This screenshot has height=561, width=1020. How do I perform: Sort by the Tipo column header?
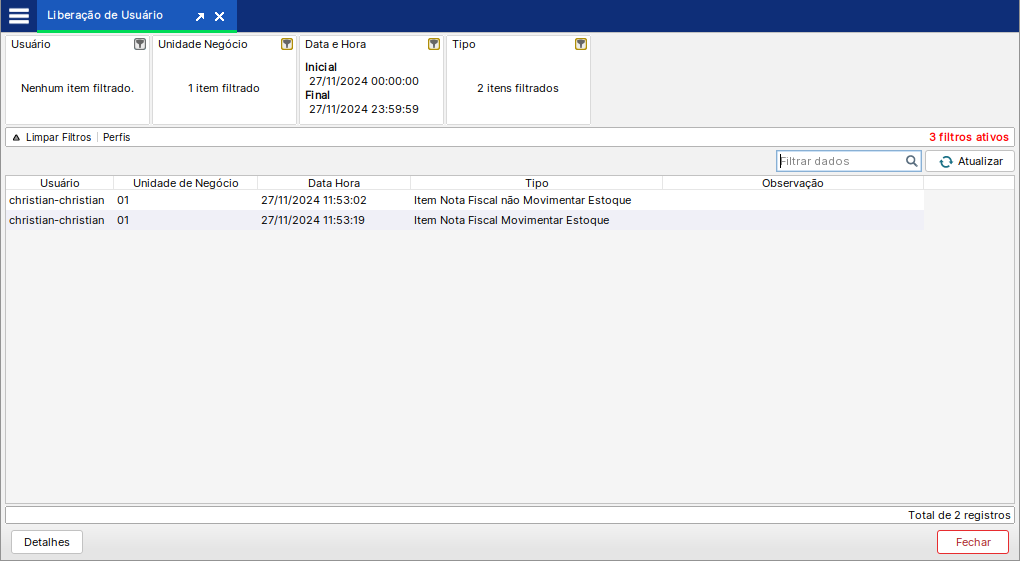click(536, 183)
